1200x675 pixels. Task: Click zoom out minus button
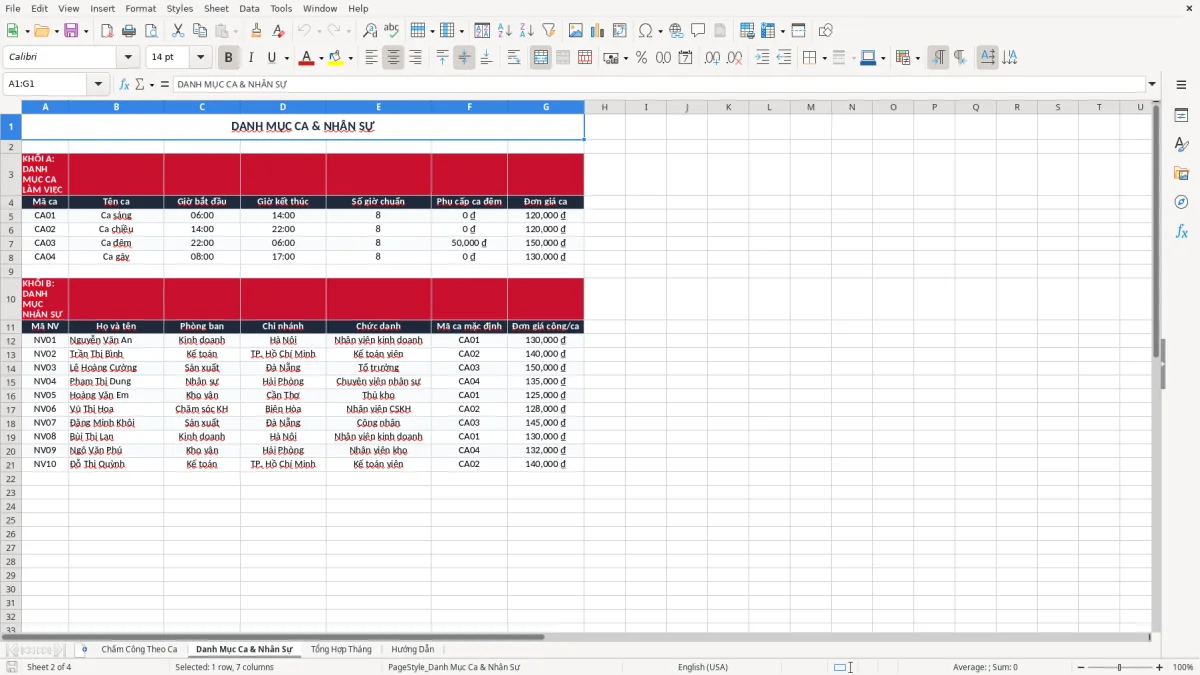click(1079, 667)
